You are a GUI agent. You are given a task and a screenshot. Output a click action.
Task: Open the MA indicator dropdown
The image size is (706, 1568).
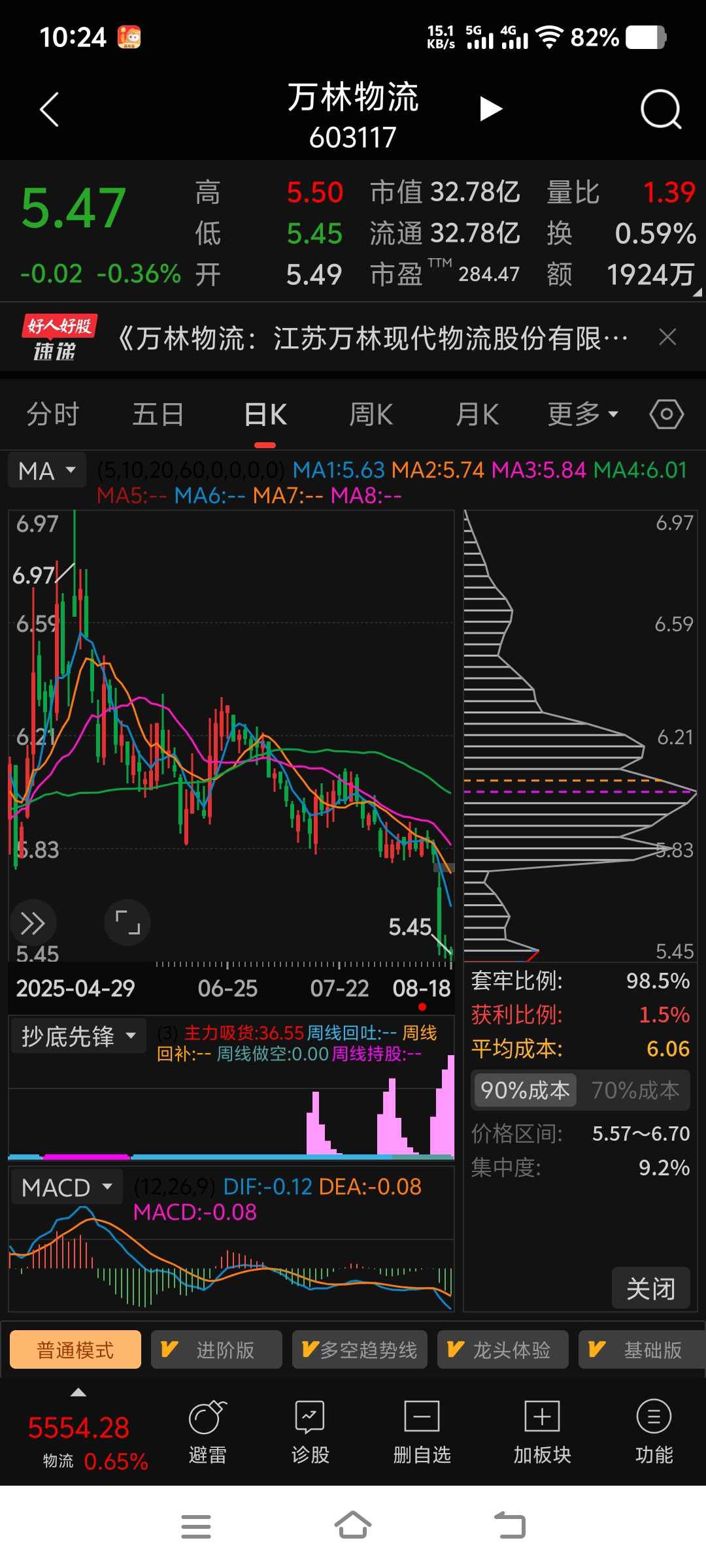point(47,470)
